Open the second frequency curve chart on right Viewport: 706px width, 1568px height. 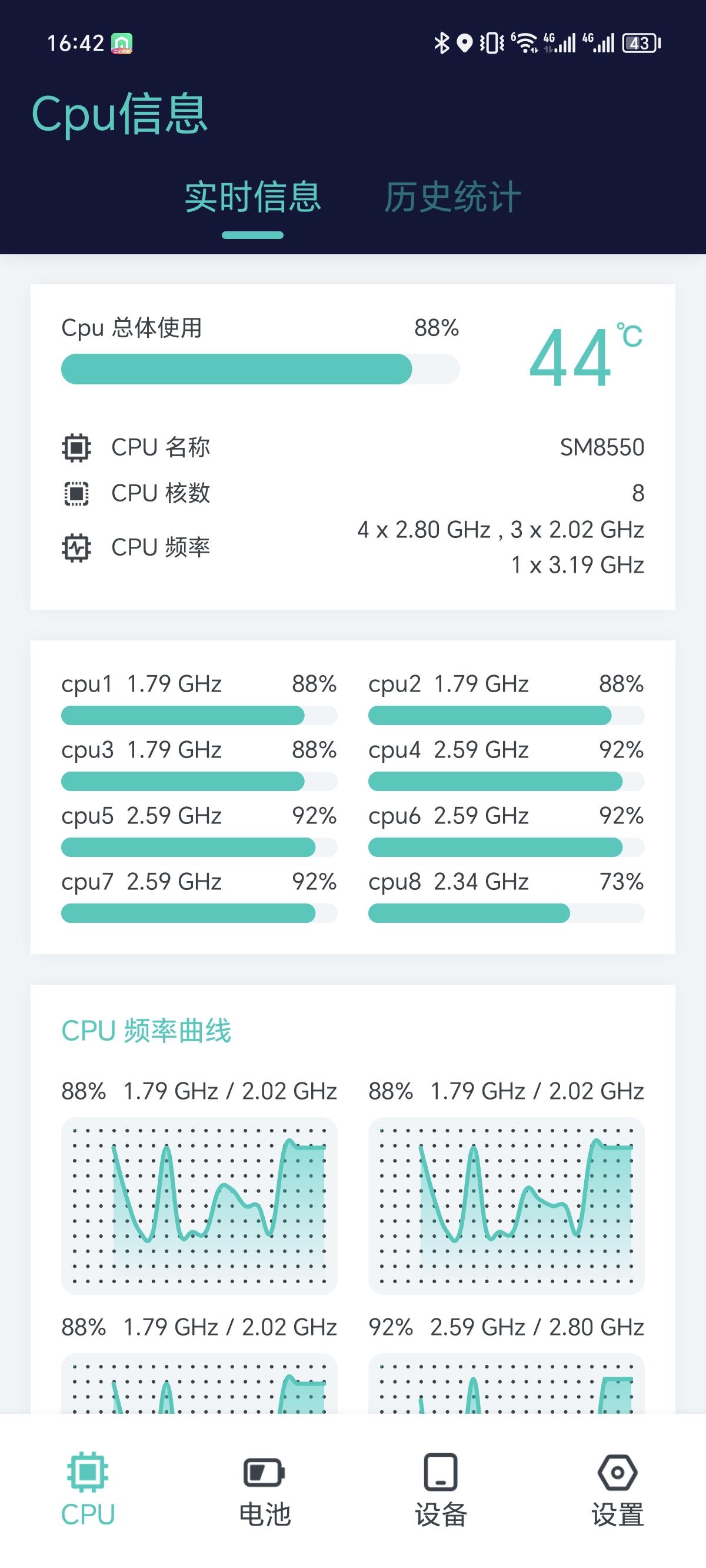coord(507,1206)
